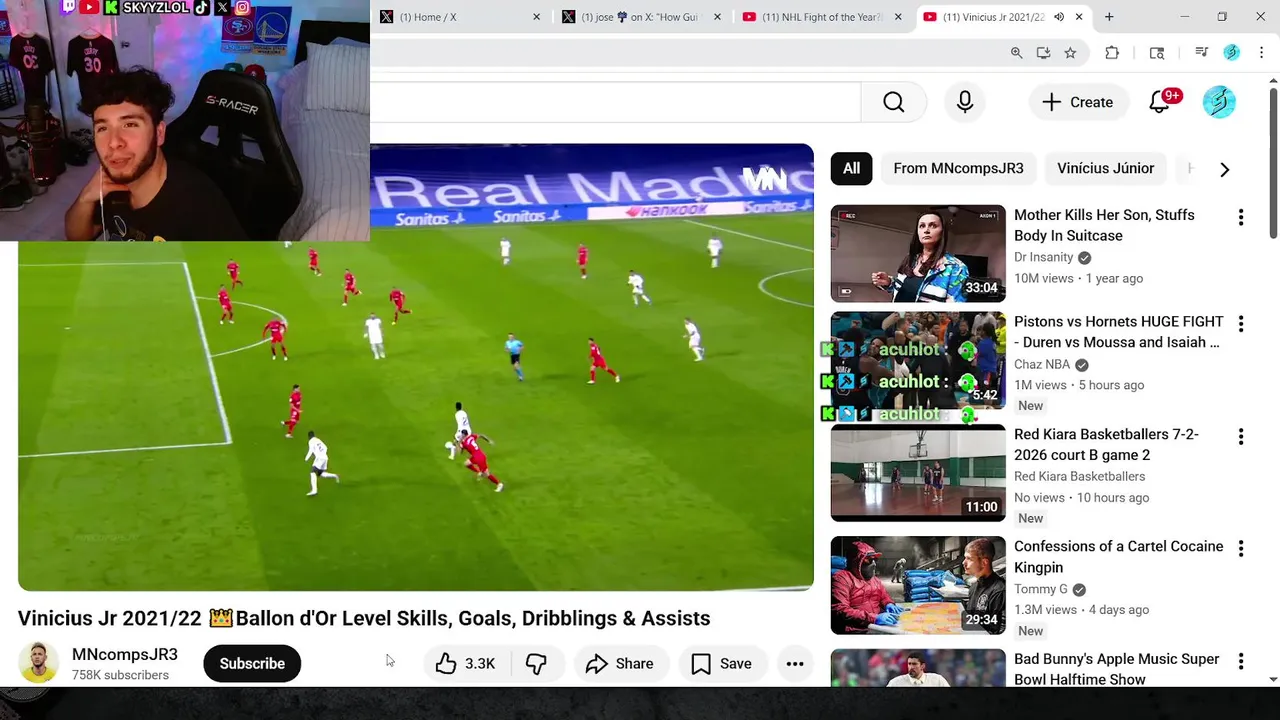Viewport: 1280px width, 720px height.
Task: Save the video to a playlist
Action: point(722,664)
